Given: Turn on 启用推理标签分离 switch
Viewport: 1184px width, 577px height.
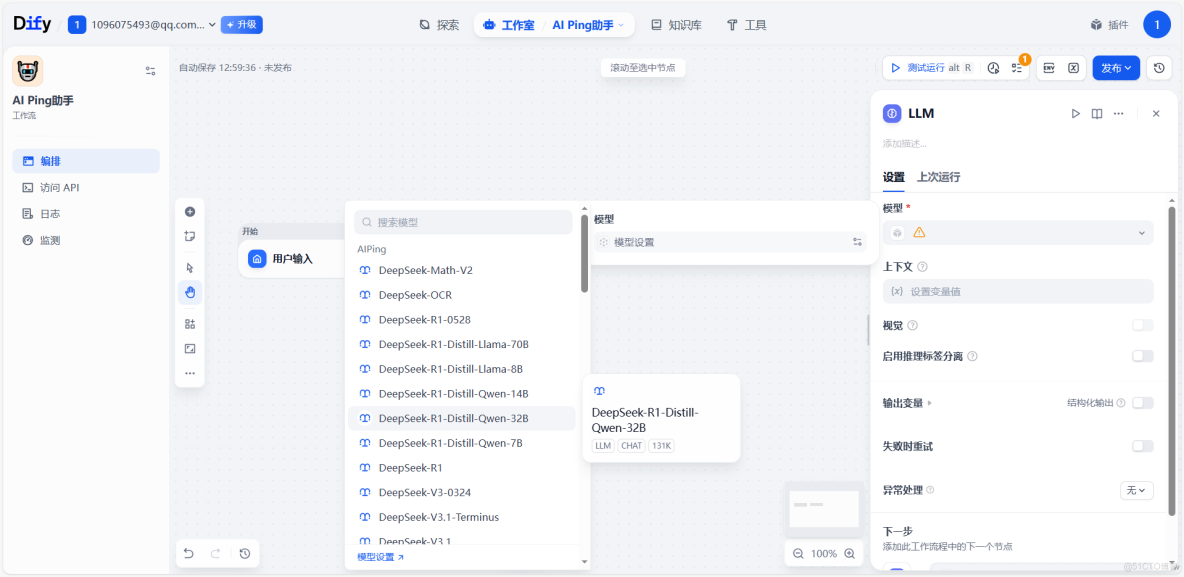Looking at the screenshot, I should pyautogui.click(x=1141, y=355).
